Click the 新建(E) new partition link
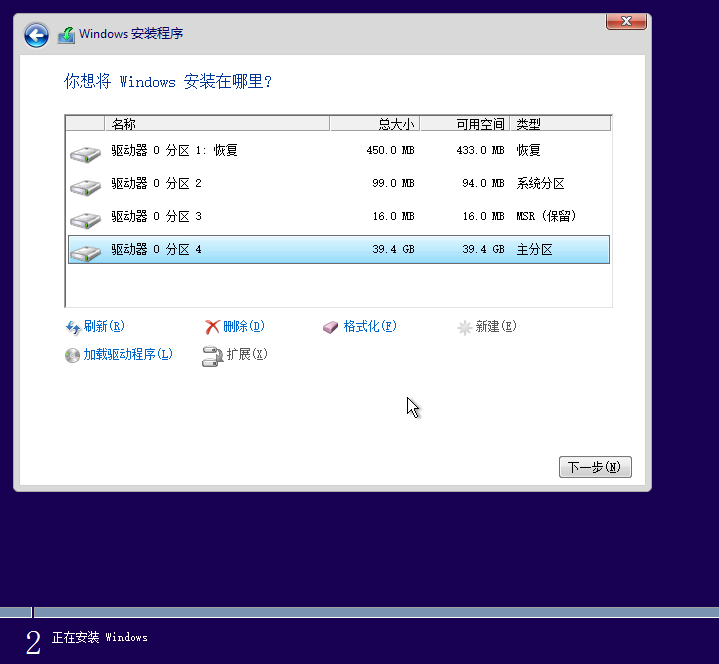The image size is (719, 664). [496, 326]
